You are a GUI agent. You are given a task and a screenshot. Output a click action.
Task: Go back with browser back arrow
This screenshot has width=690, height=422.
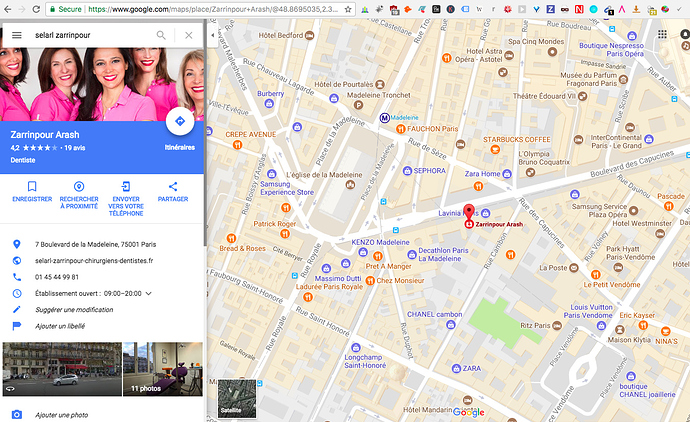pyautogui.click(x=7, y=9)
